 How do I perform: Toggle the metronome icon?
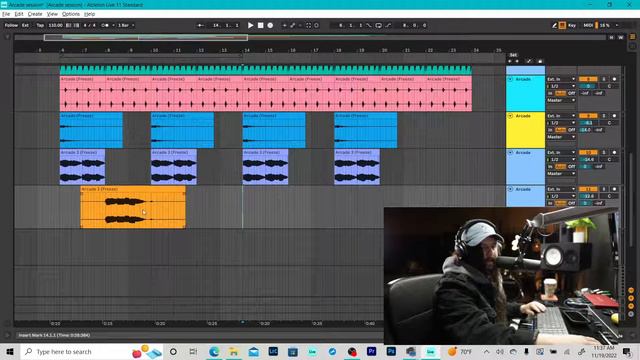pyautogui.click(x=105, y=25)
